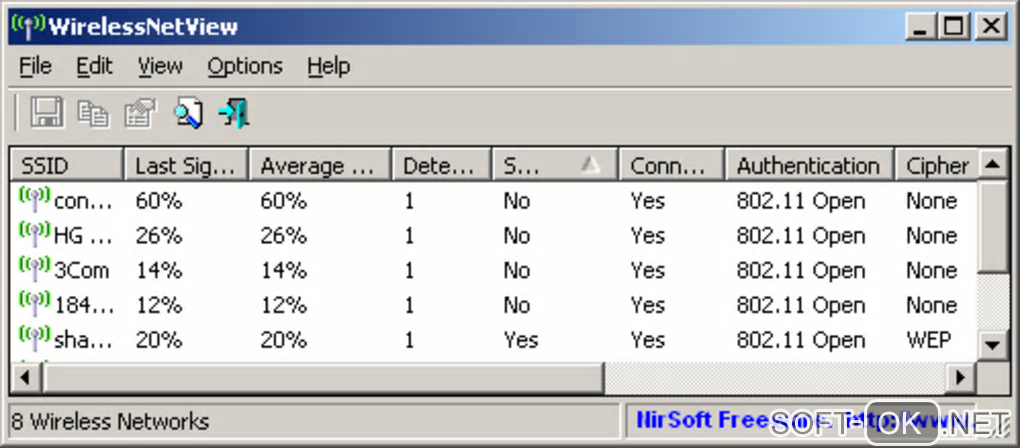Sort by the SSID column header
1020x448 pixels.
pyautogui.click(x=67, y=166)
